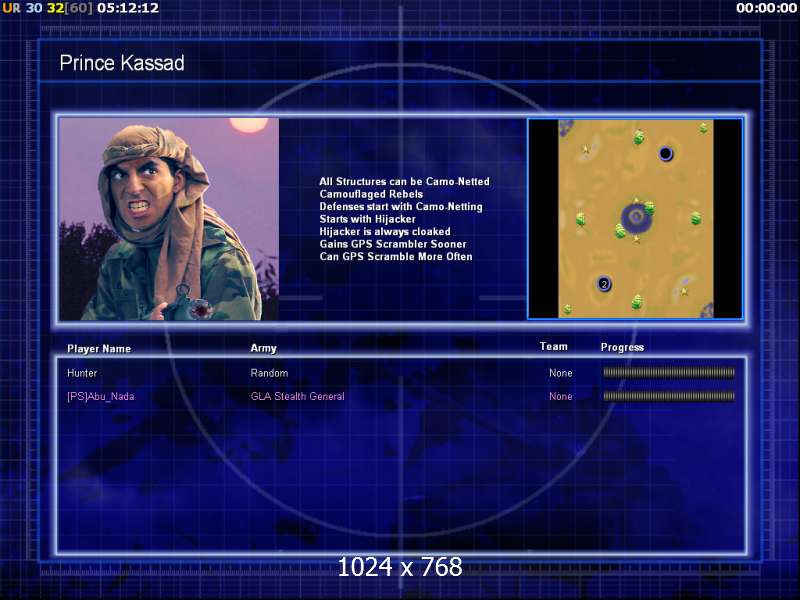Click 'Can GPS Scramble More Often' text

[395, 257]
